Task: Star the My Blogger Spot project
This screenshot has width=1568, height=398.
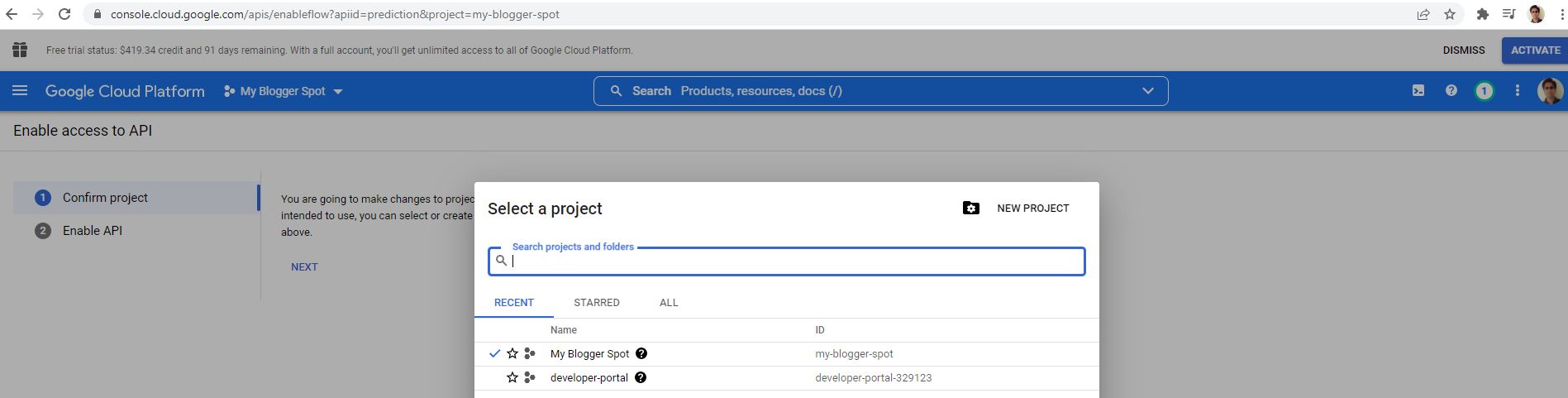Action: point(512,353)
